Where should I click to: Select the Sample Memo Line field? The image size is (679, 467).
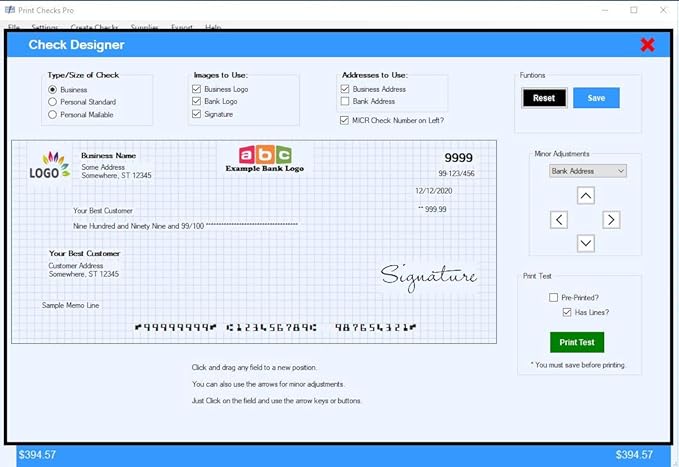[71, 305]
